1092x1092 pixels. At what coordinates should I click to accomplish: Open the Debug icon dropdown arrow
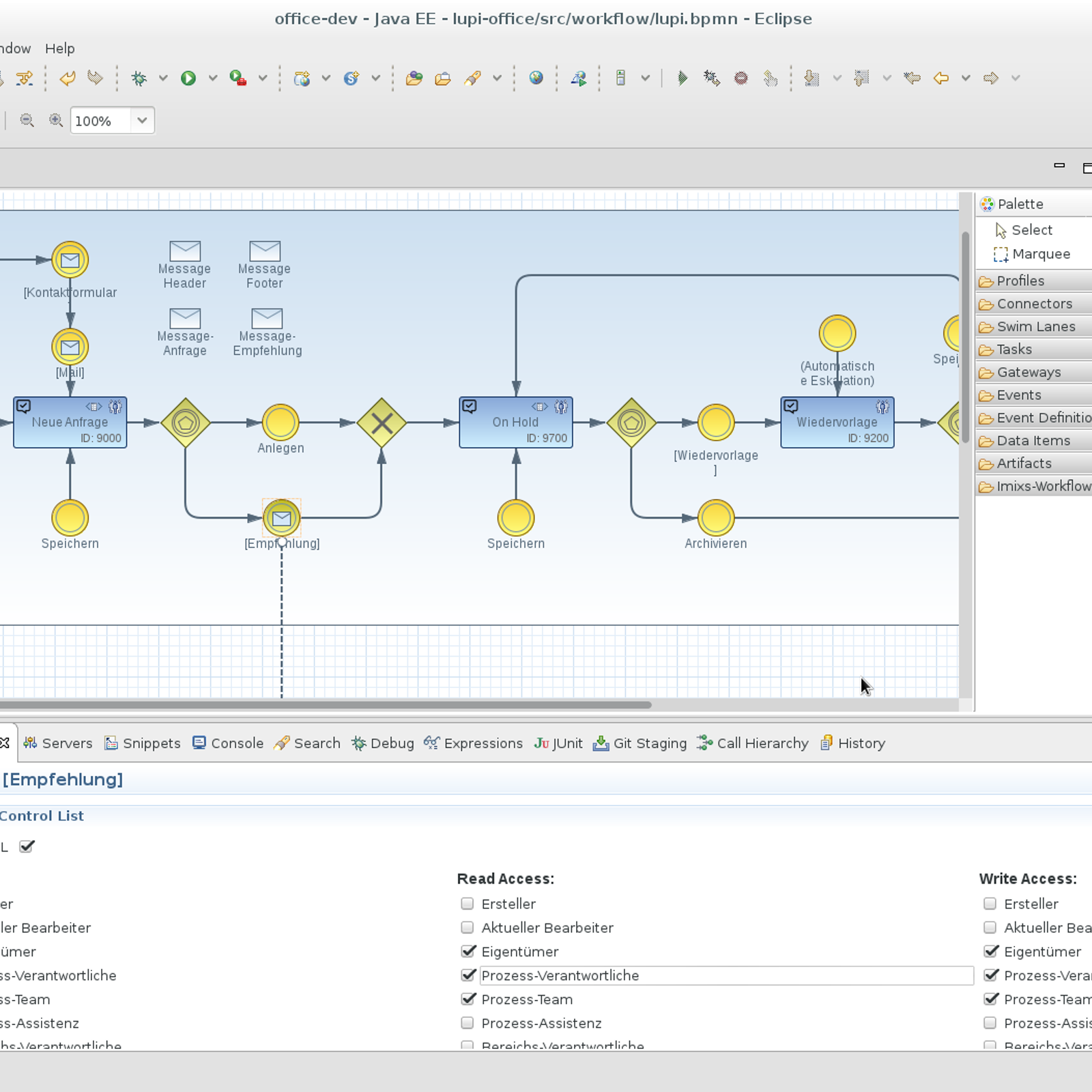(163, 78)
